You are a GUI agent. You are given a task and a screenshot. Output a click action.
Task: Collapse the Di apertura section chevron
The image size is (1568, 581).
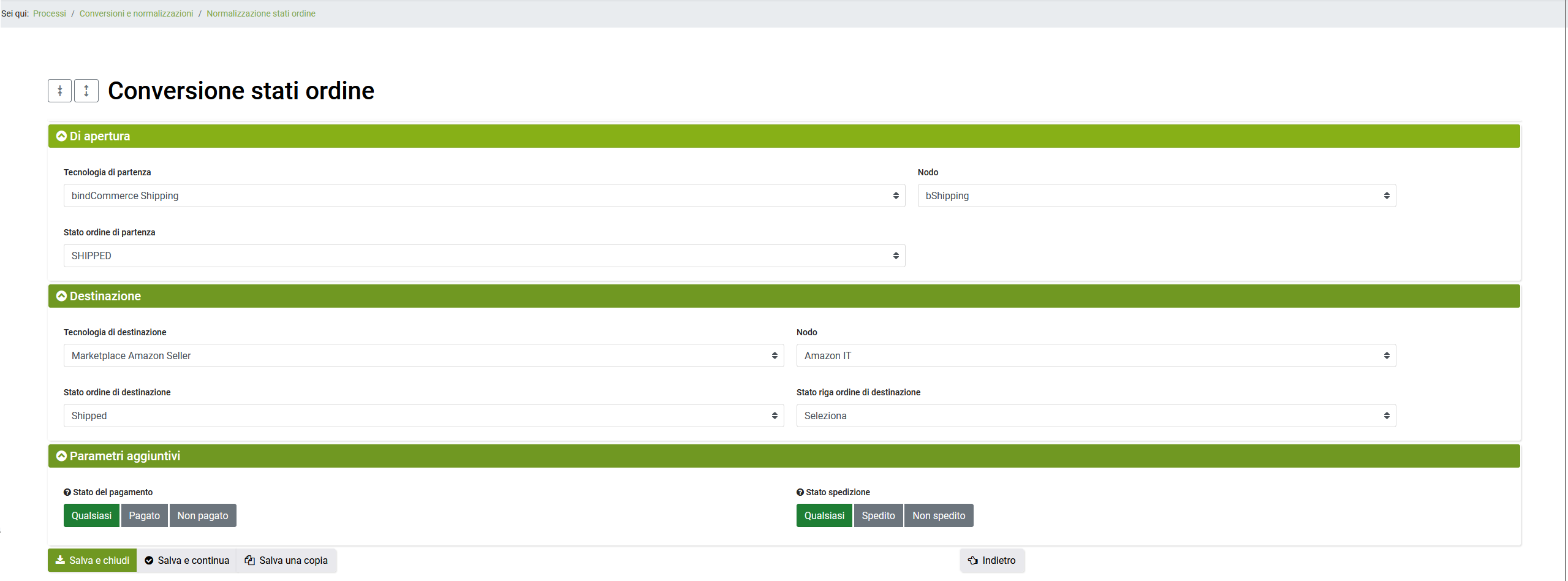tap(61, 136)
